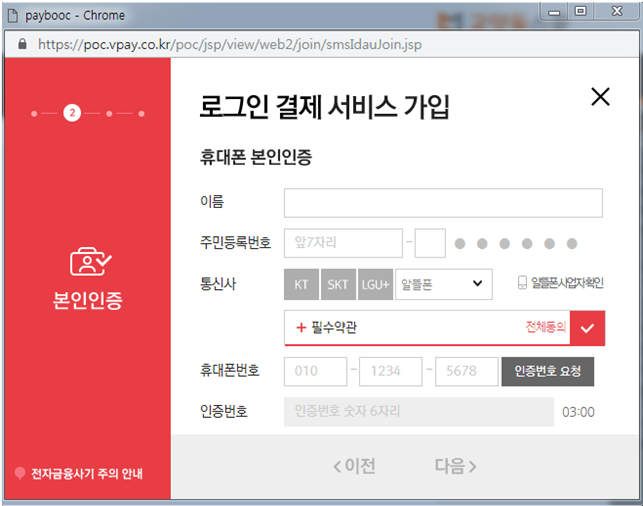The width and height of the screenshot is (643, 506).
Task: Minimize the paybooc Chrome window
Action: coord(554,12)
